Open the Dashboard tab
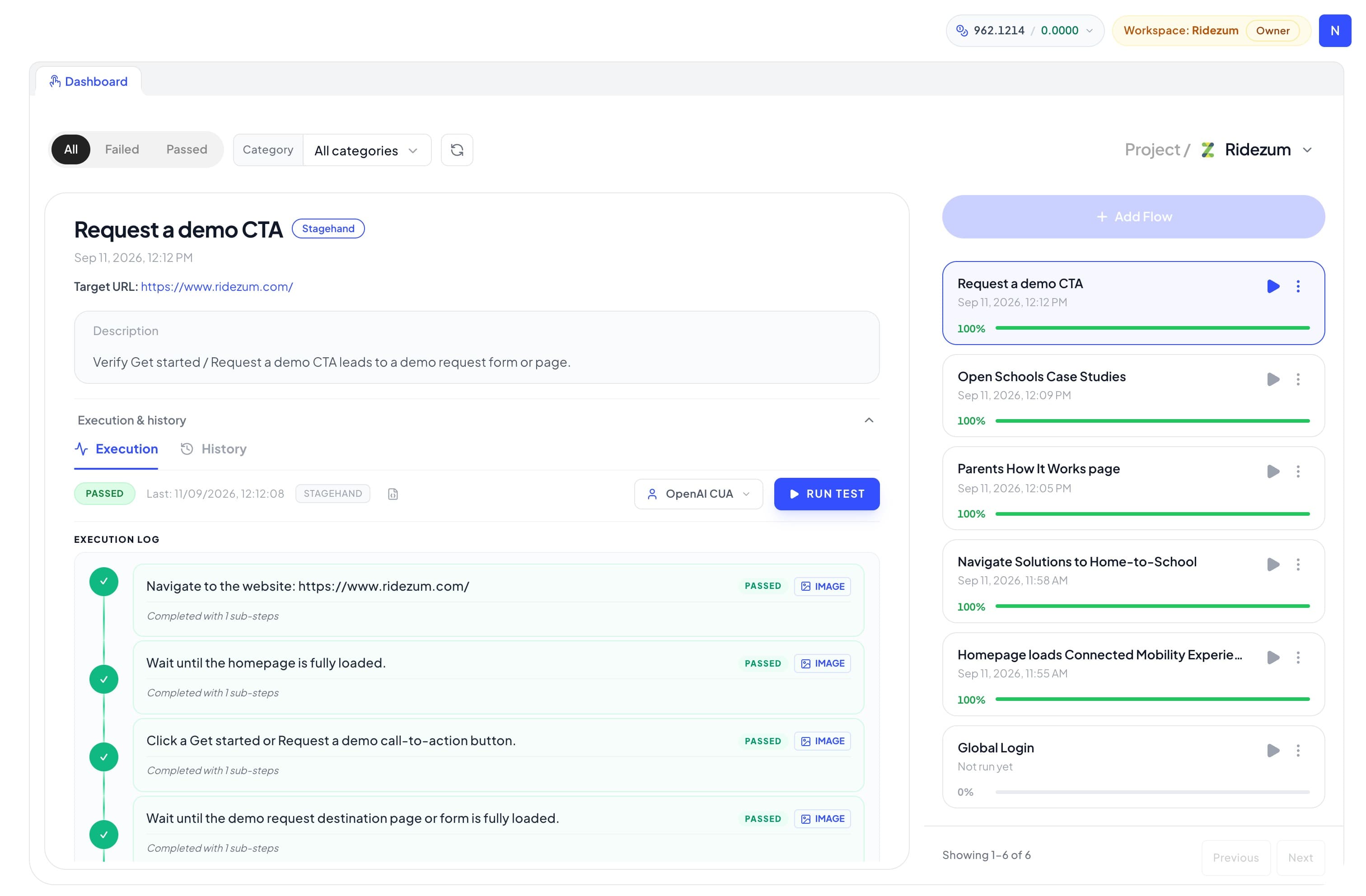This screenshot has height=896, width=1366. [x=89, y=81]
